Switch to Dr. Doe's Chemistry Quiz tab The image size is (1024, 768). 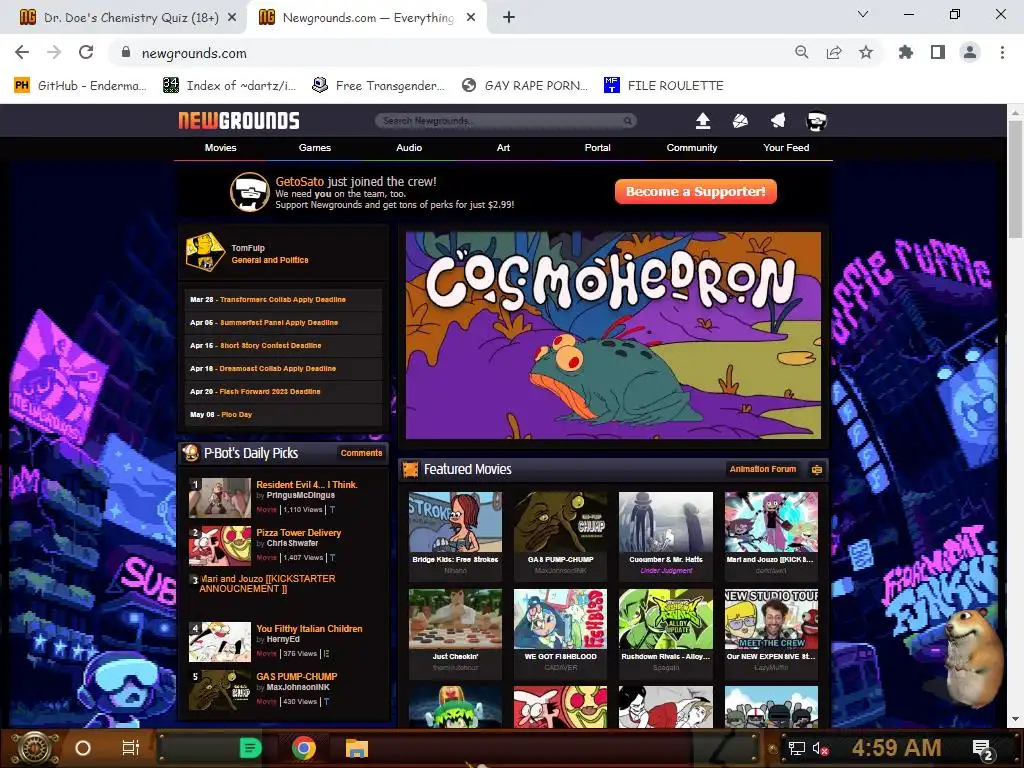click(x=124, y=17)
